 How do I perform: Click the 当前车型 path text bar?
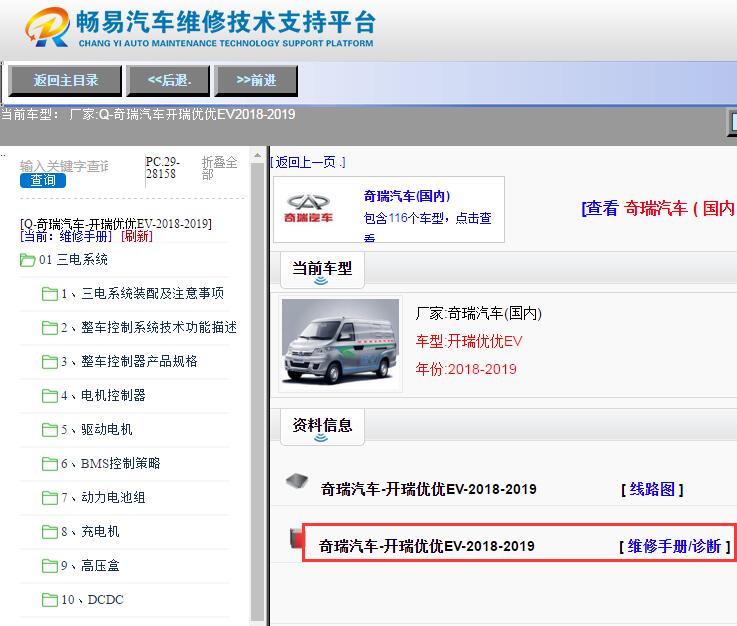[x=148, y=114]
